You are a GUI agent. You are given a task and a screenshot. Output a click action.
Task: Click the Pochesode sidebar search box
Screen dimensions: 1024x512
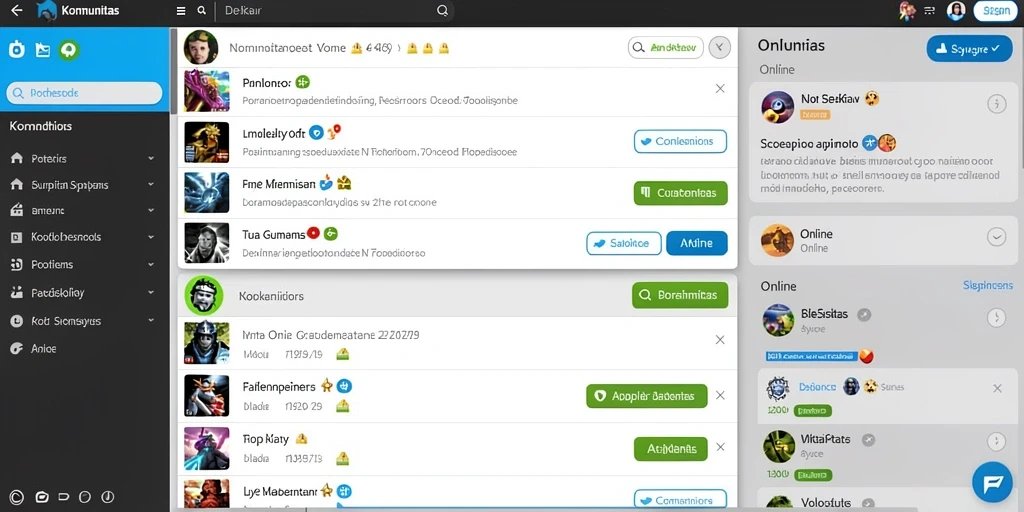click(84, 93)
